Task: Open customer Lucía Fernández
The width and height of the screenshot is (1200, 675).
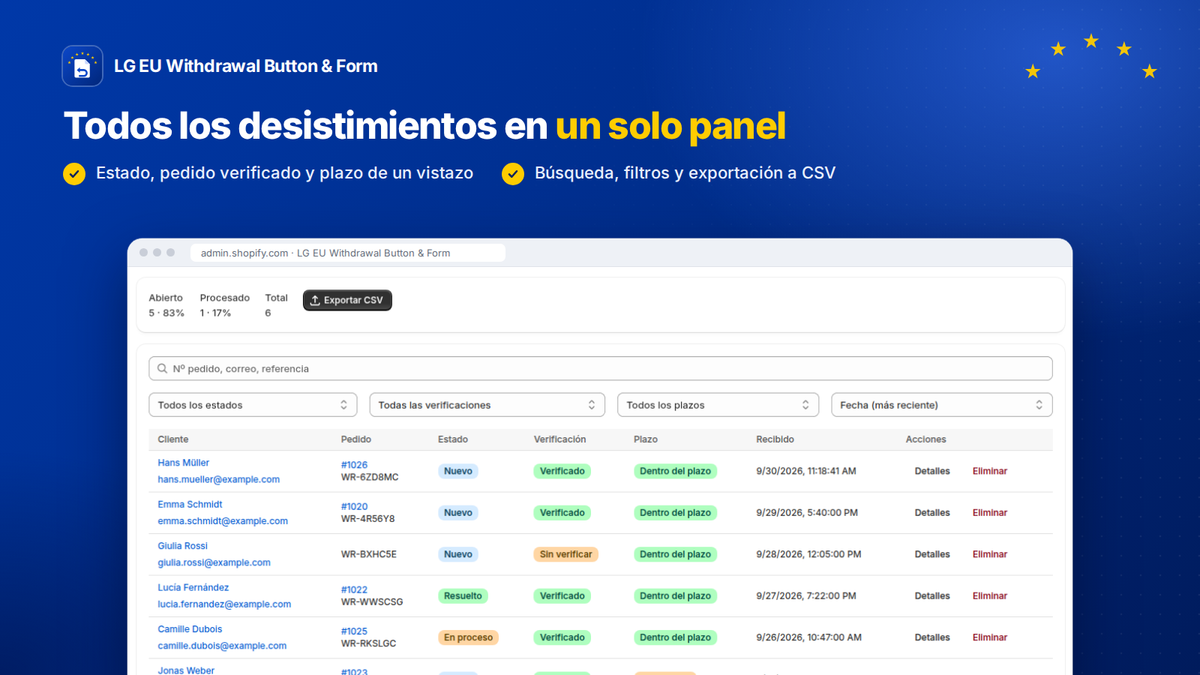Action: [x=193, y=588]
